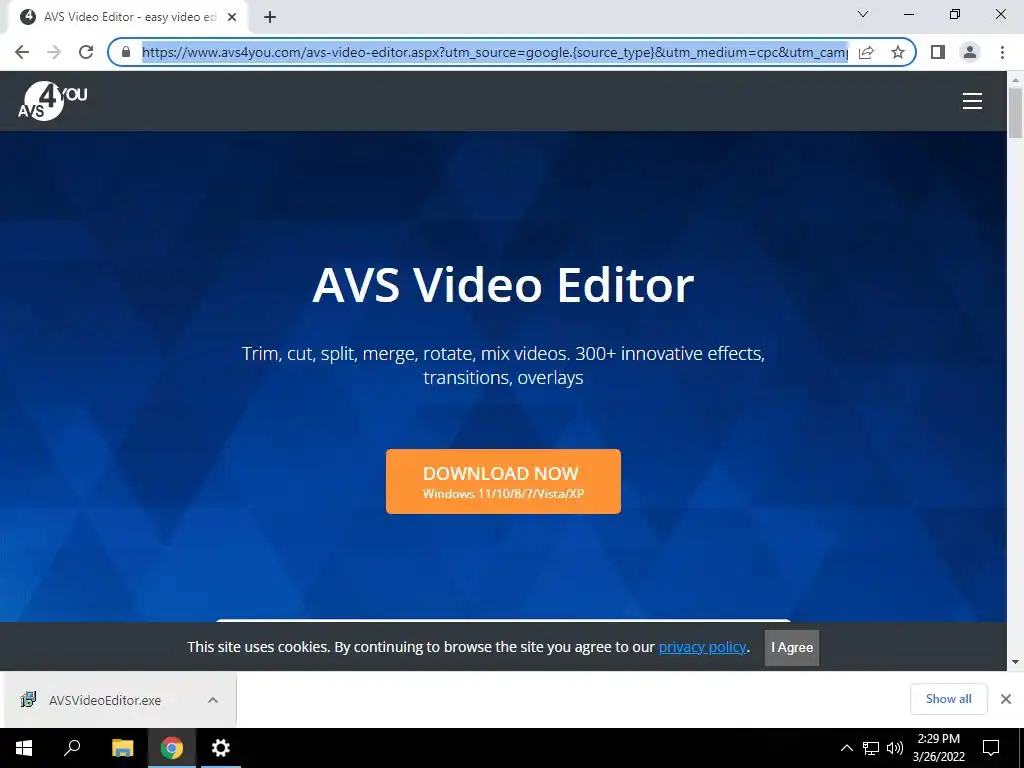The height and width of the screenshot is (768, 1024).
Task: Go forward to the next page
Action: pyautogui.click(x=54, y=52)
